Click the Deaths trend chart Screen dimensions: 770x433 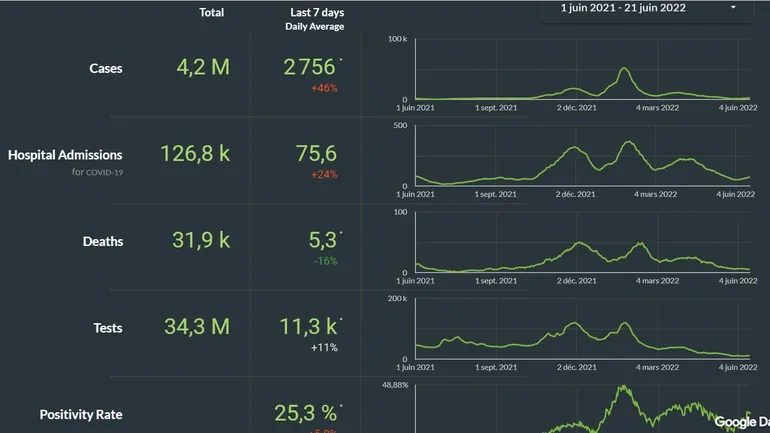(582, 245)
